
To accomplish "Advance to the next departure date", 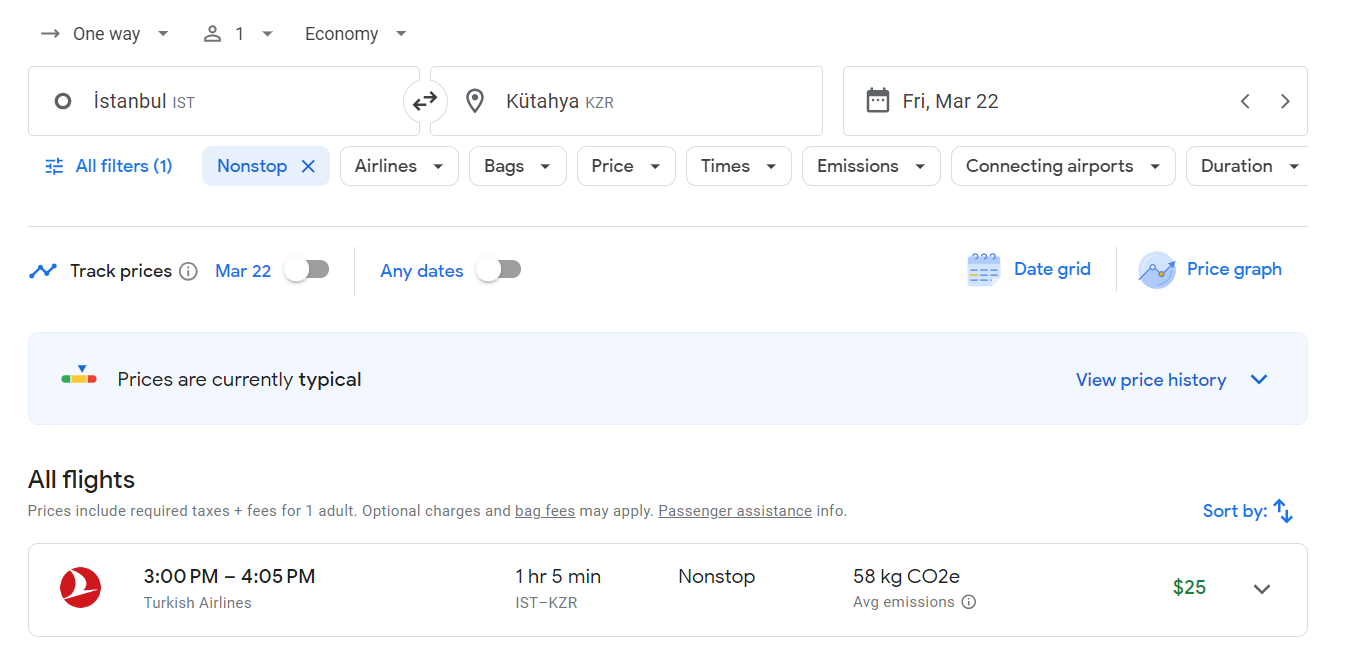I will (1285, 101).
